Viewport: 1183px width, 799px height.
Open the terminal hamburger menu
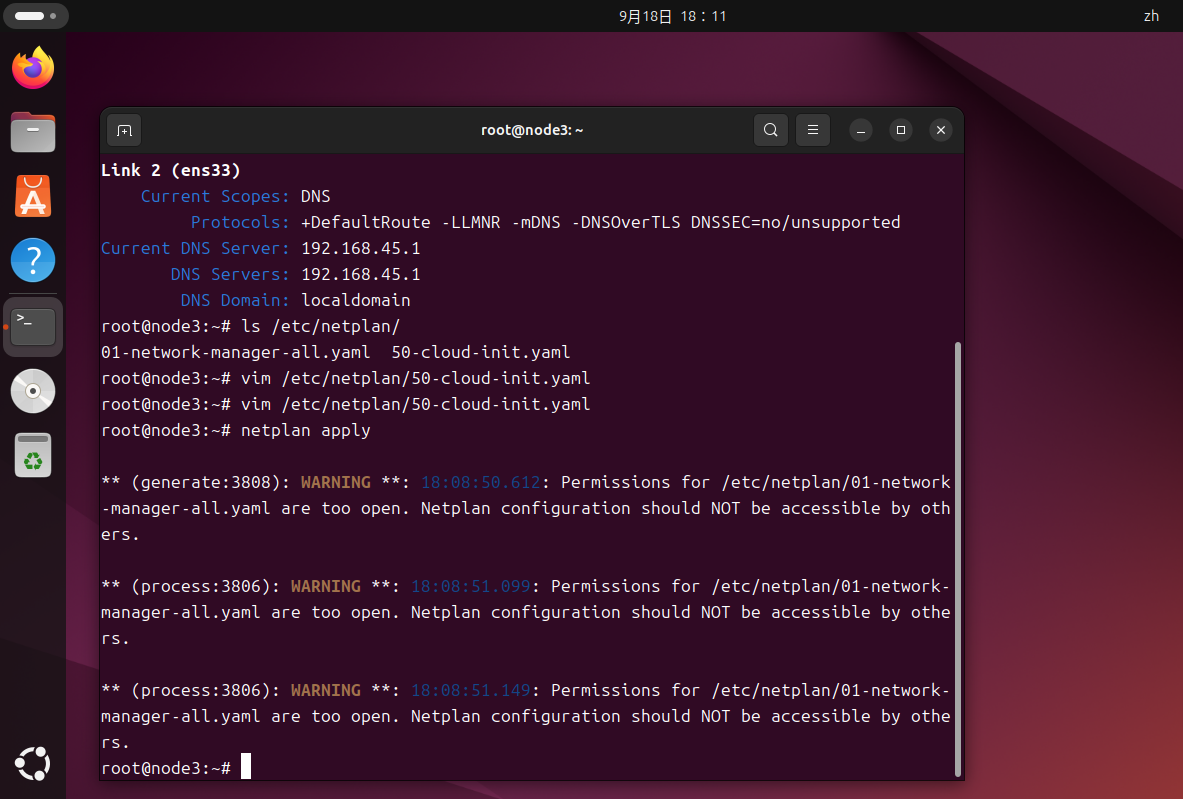(x=813, y=130)
